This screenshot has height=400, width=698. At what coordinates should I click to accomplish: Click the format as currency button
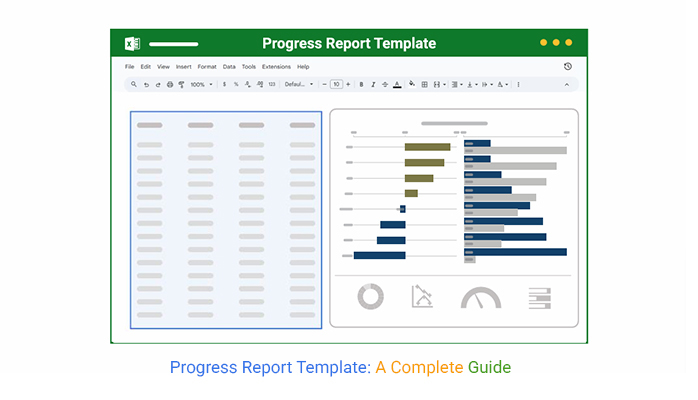pyautogui.click(x=224, y=85)
